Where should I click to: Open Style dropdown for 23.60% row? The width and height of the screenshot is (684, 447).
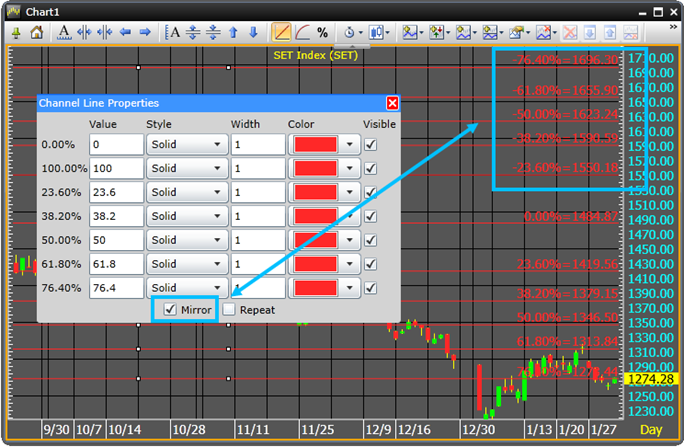(x=185, y=192)
